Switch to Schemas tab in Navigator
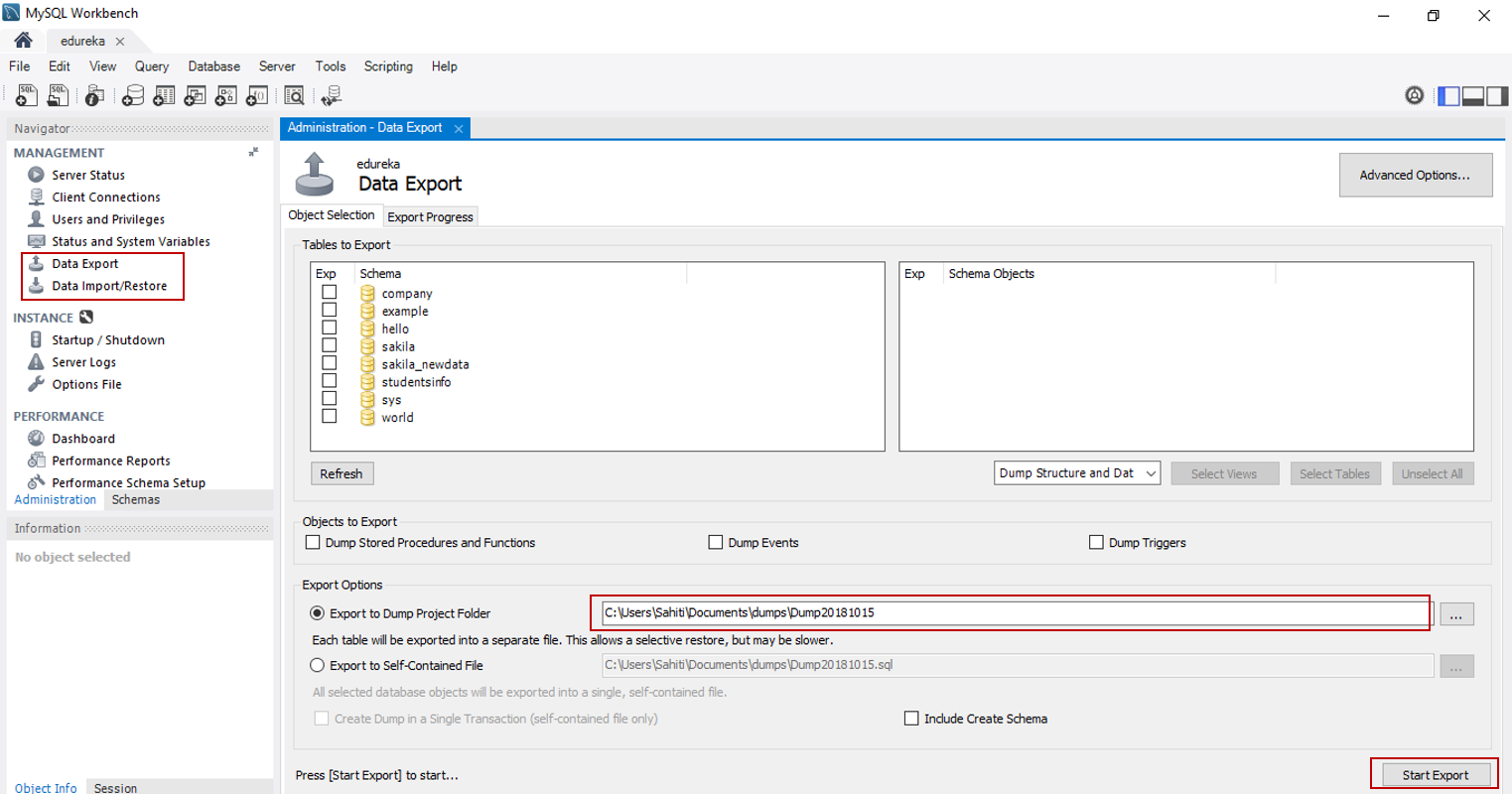This screenshot has width=1512, height=794. pos(135,499)
